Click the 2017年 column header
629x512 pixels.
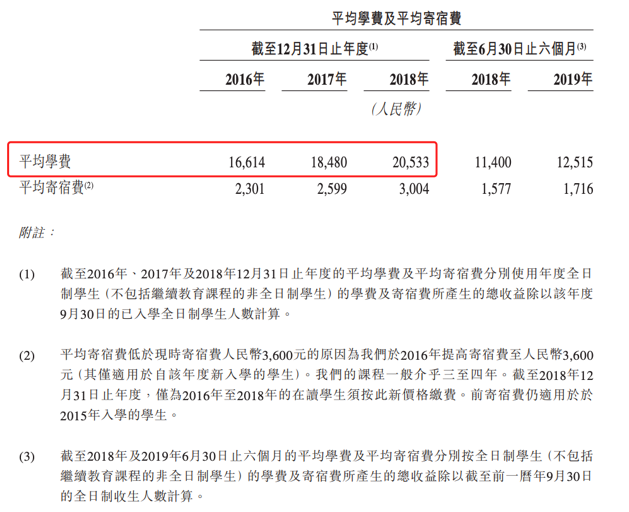tap(327, 79)
